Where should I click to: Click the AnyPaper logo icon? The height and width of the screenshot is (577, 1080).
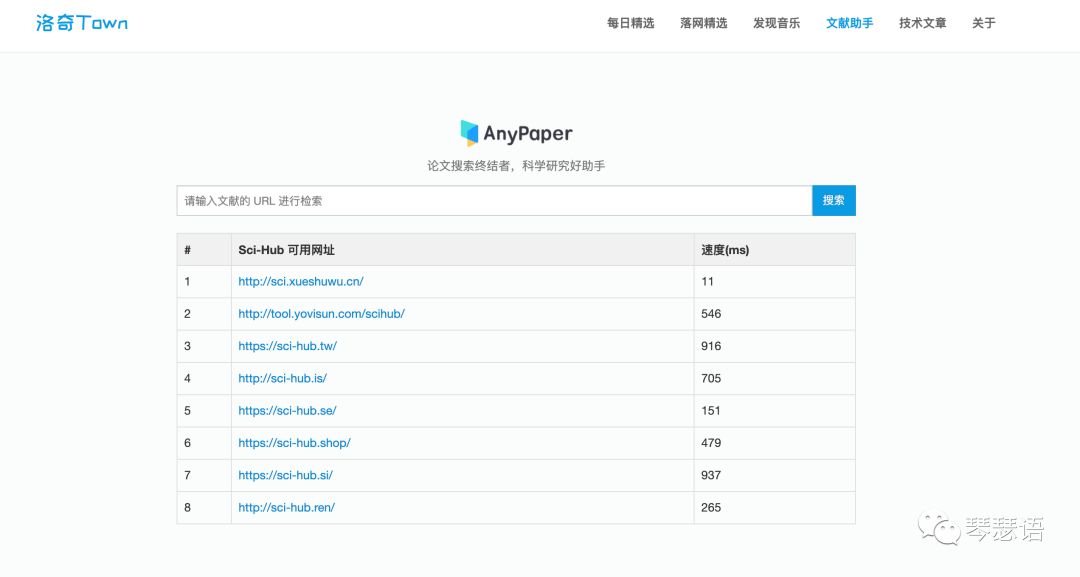coord(470,132)
